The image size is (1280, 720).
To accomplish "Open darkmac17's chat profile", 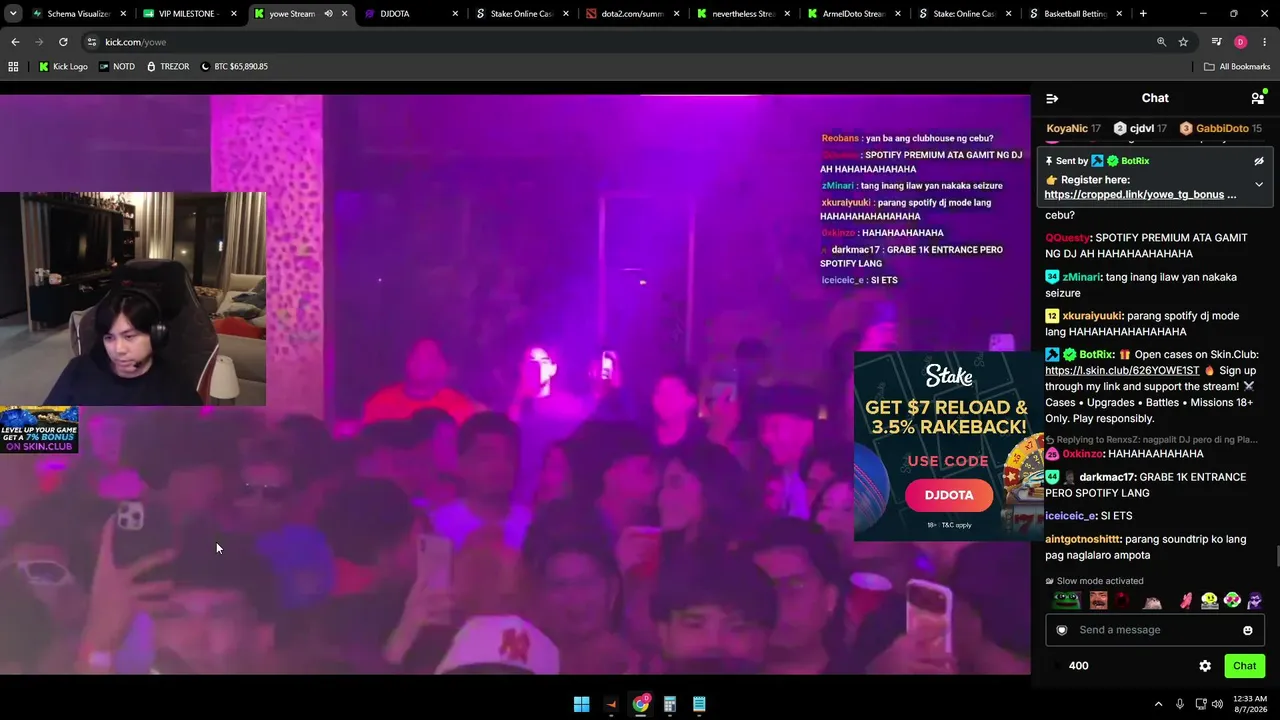I will coord(1106,477).
